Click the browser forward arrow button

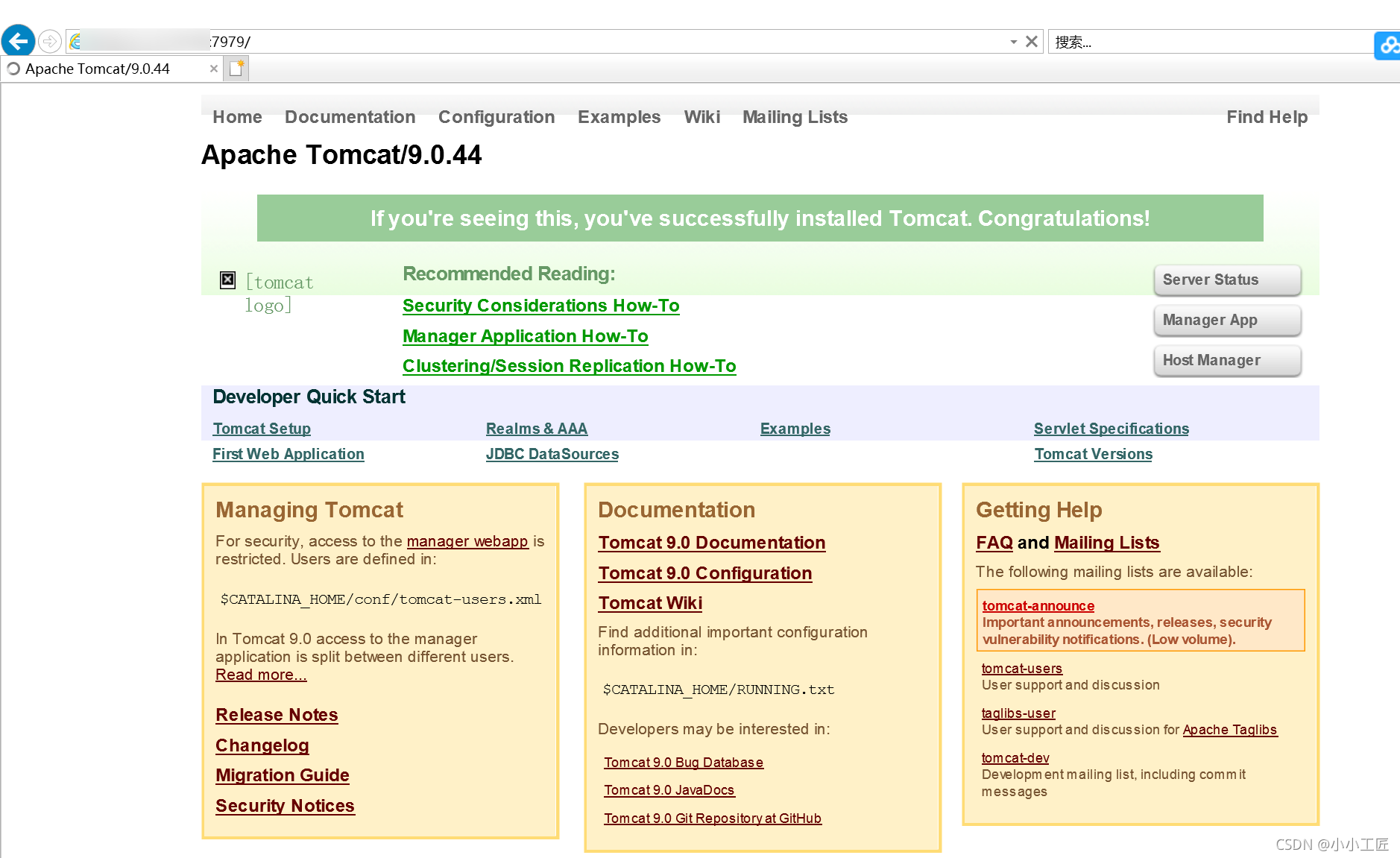point(49,41)
